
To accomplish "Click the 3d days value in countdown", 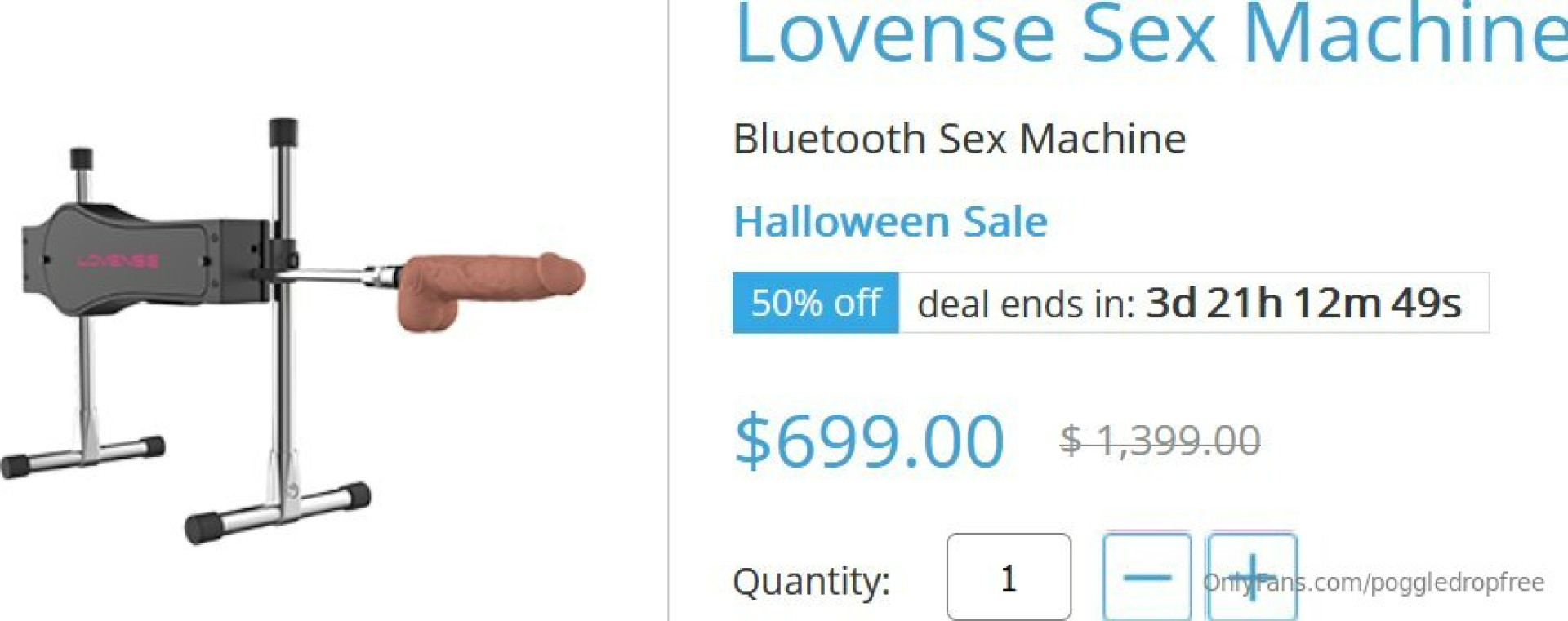I will click(1171, 303).
